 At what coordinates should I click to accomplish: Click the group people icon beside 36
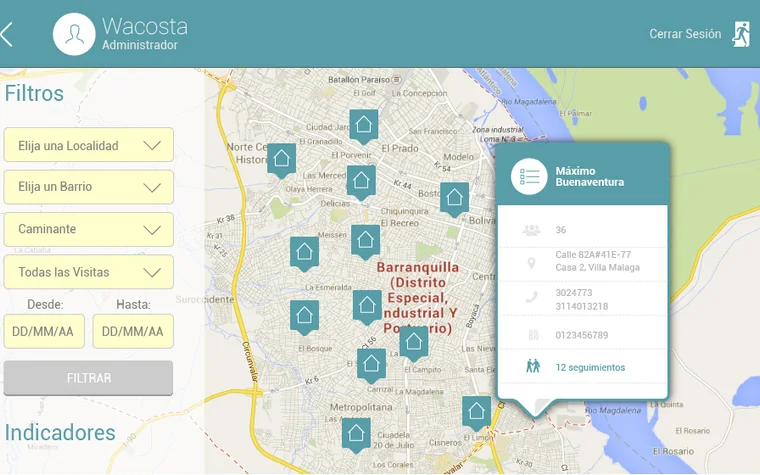click(531, 230)
